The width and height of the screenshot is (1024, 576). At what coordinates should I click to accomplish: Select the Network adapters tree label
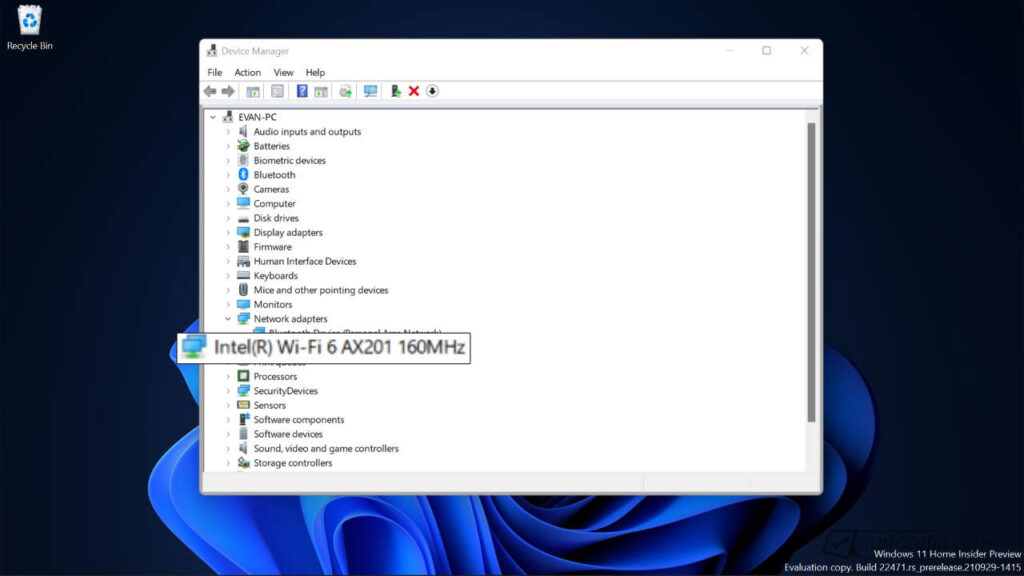(291, 319)
